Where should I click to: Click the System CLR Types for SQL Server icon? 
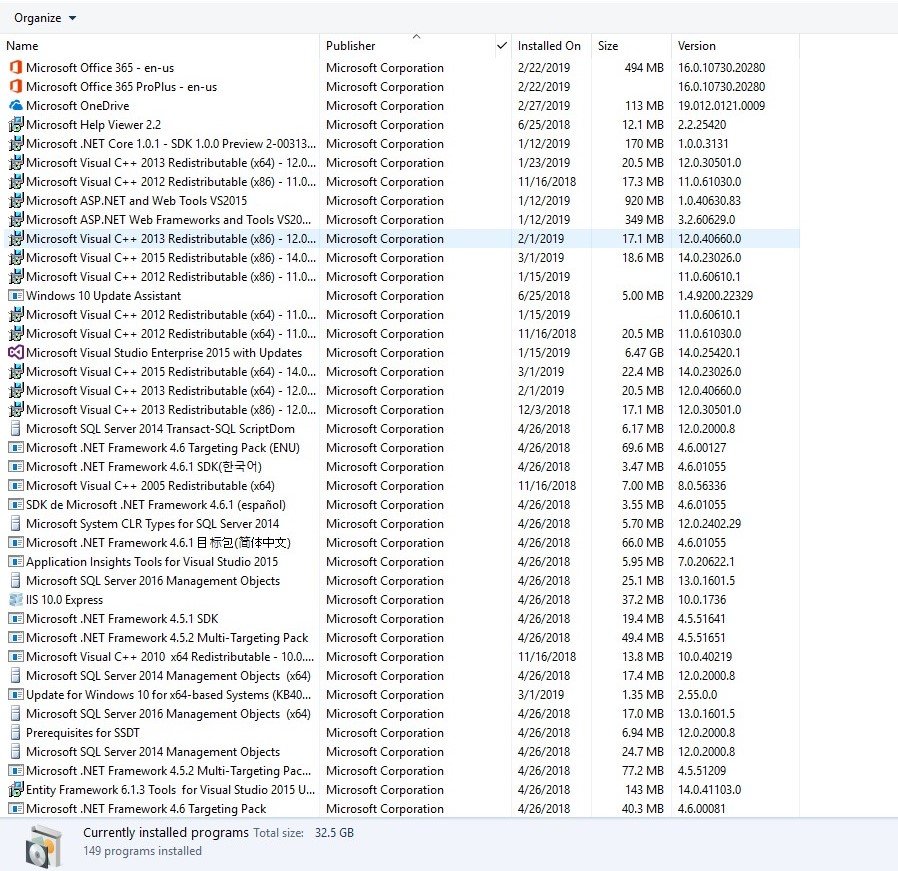16,523
